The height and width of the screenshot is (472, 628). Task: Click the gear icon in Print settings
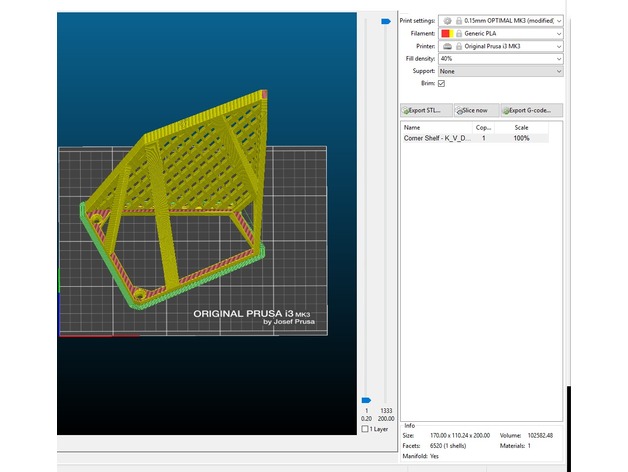(x=447, y=21)
